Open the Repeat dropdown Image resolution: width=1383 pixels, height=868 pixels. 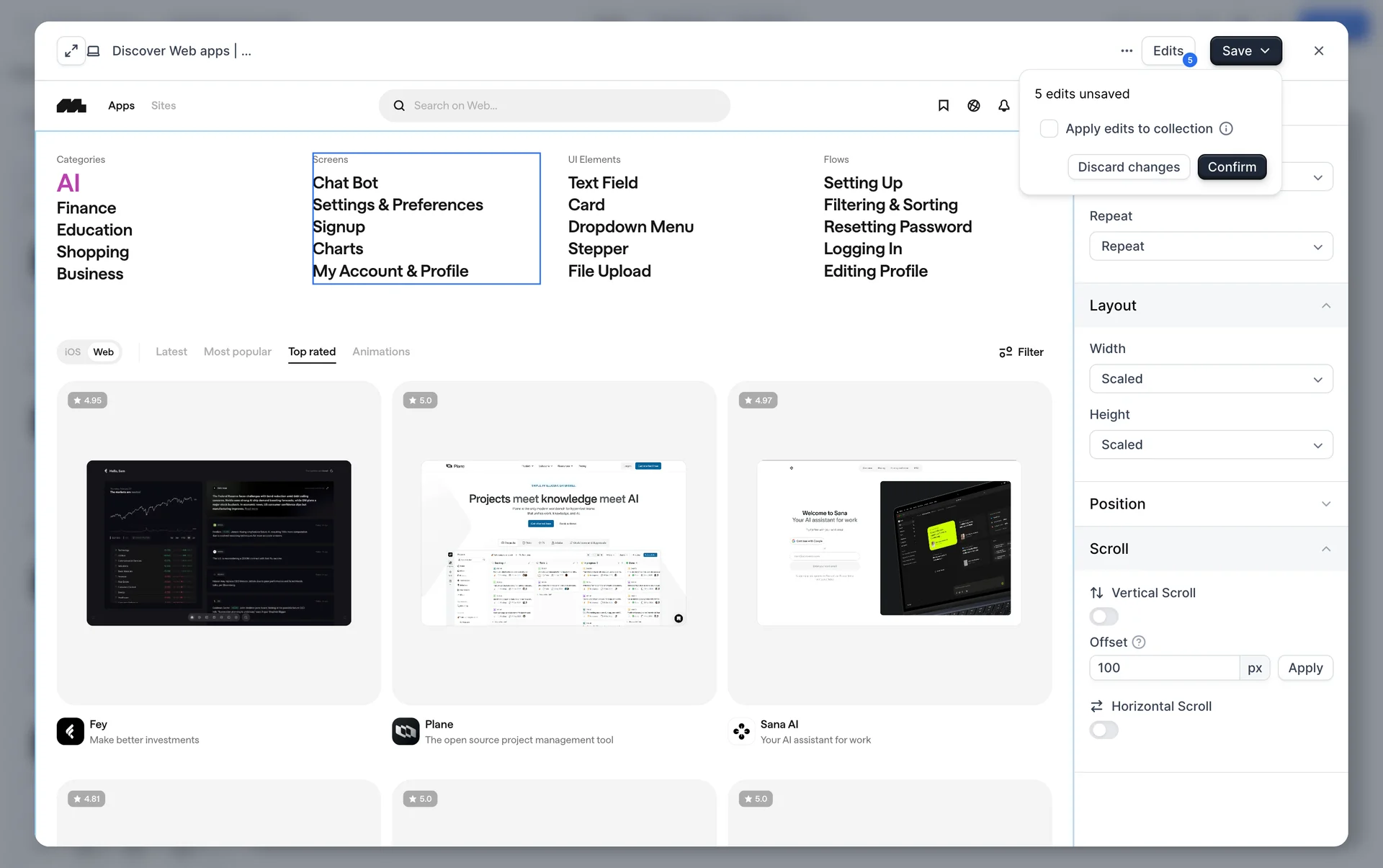(1210, 246)
